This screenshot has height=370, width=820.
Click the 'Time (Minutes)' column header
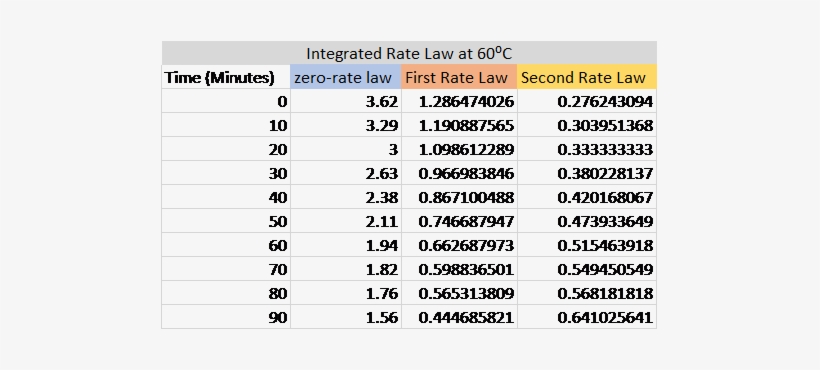(x=226, y=77)
